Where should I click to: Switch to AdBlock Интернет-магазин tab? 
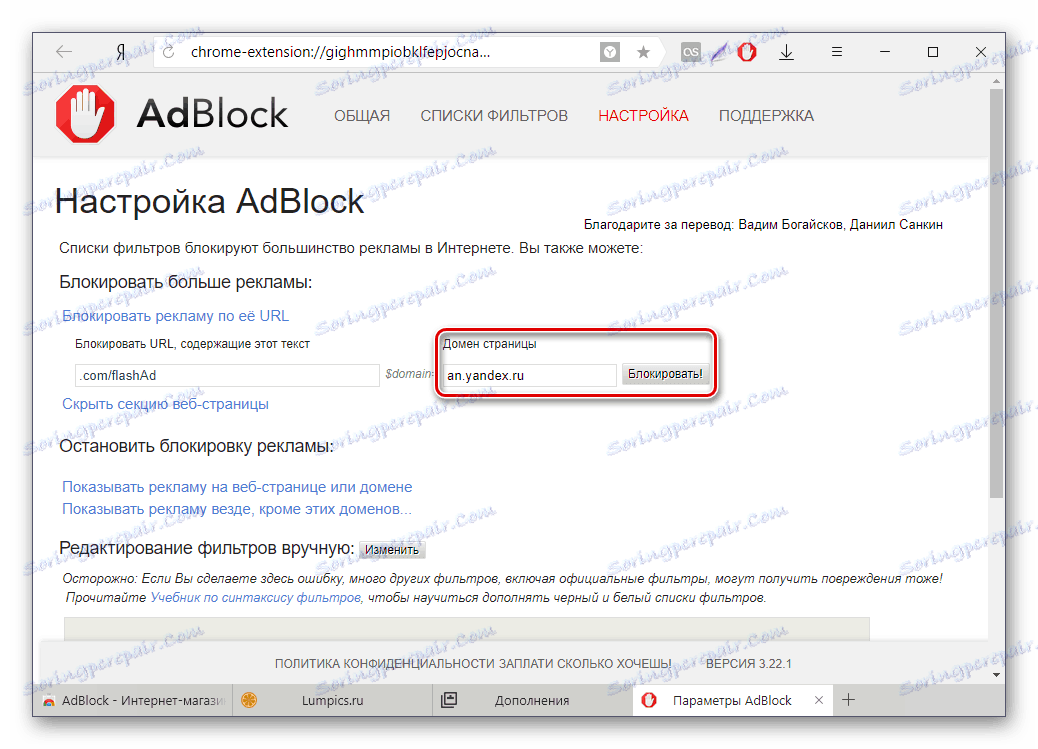(x=132, y=700)
